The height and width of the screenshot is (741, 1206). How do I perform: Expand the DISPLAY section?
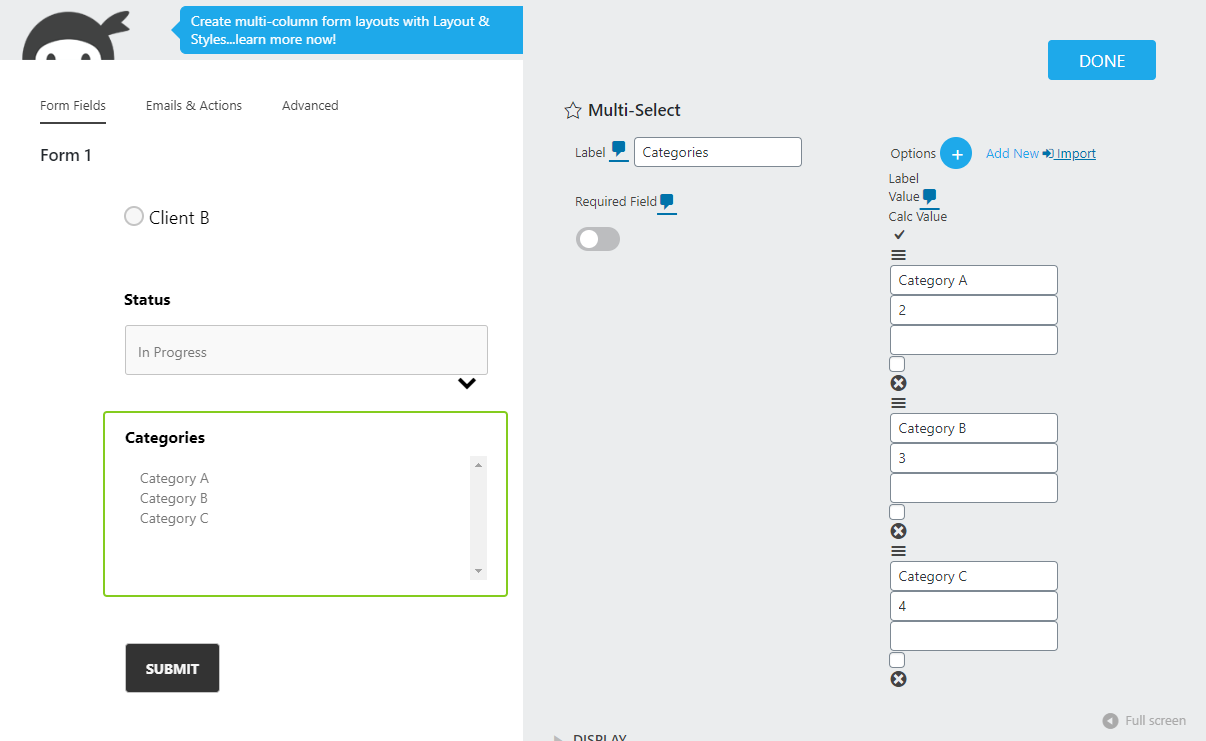(598, 736)
